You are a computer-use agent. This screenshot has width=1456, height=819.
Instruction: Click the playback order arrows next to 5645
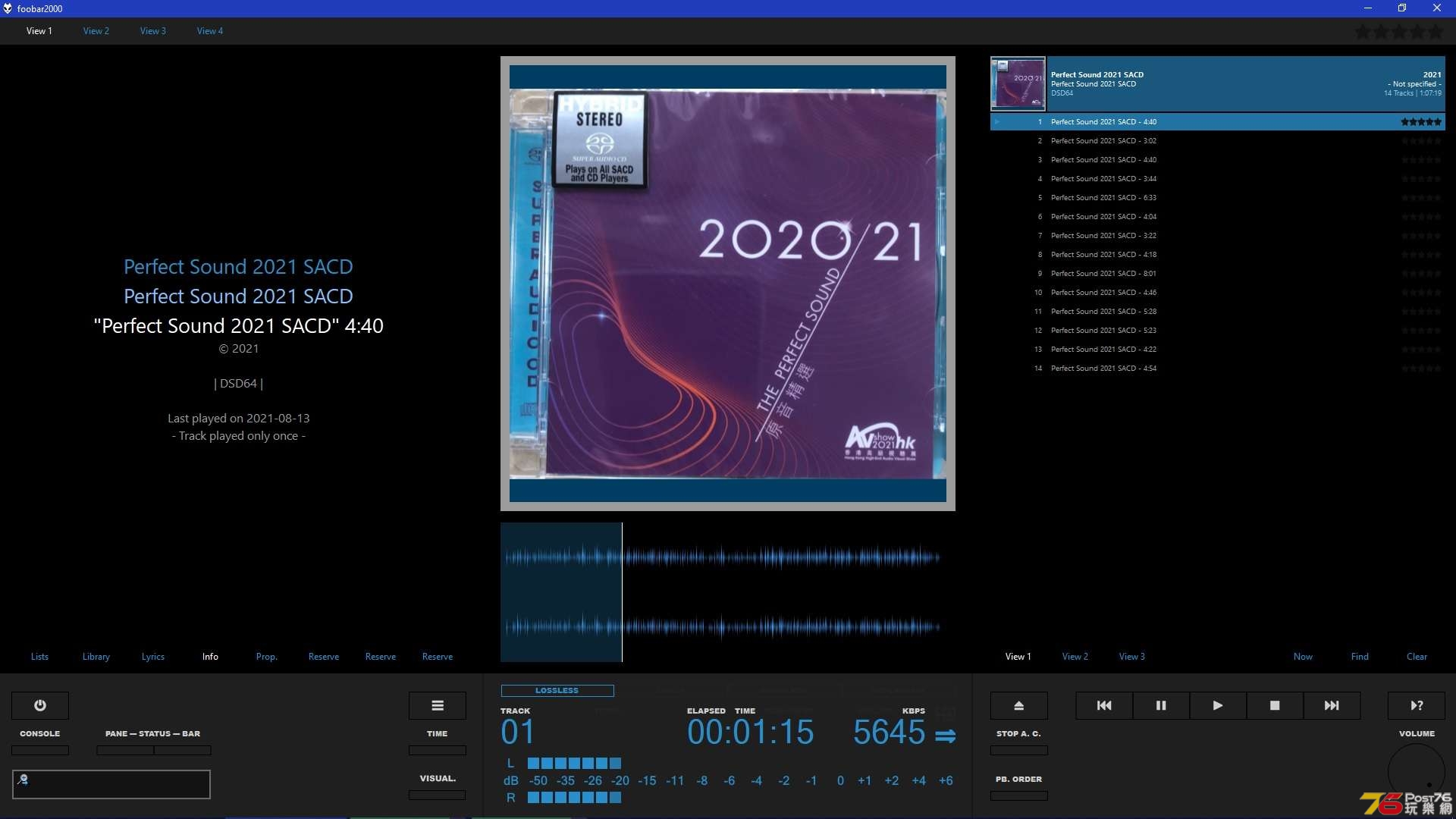(x=945, y=736)
